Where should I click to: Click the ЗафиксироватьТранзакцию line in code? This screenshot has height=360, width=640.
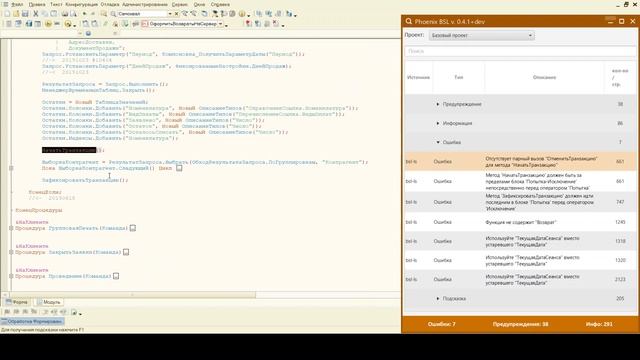pos(85,180)
